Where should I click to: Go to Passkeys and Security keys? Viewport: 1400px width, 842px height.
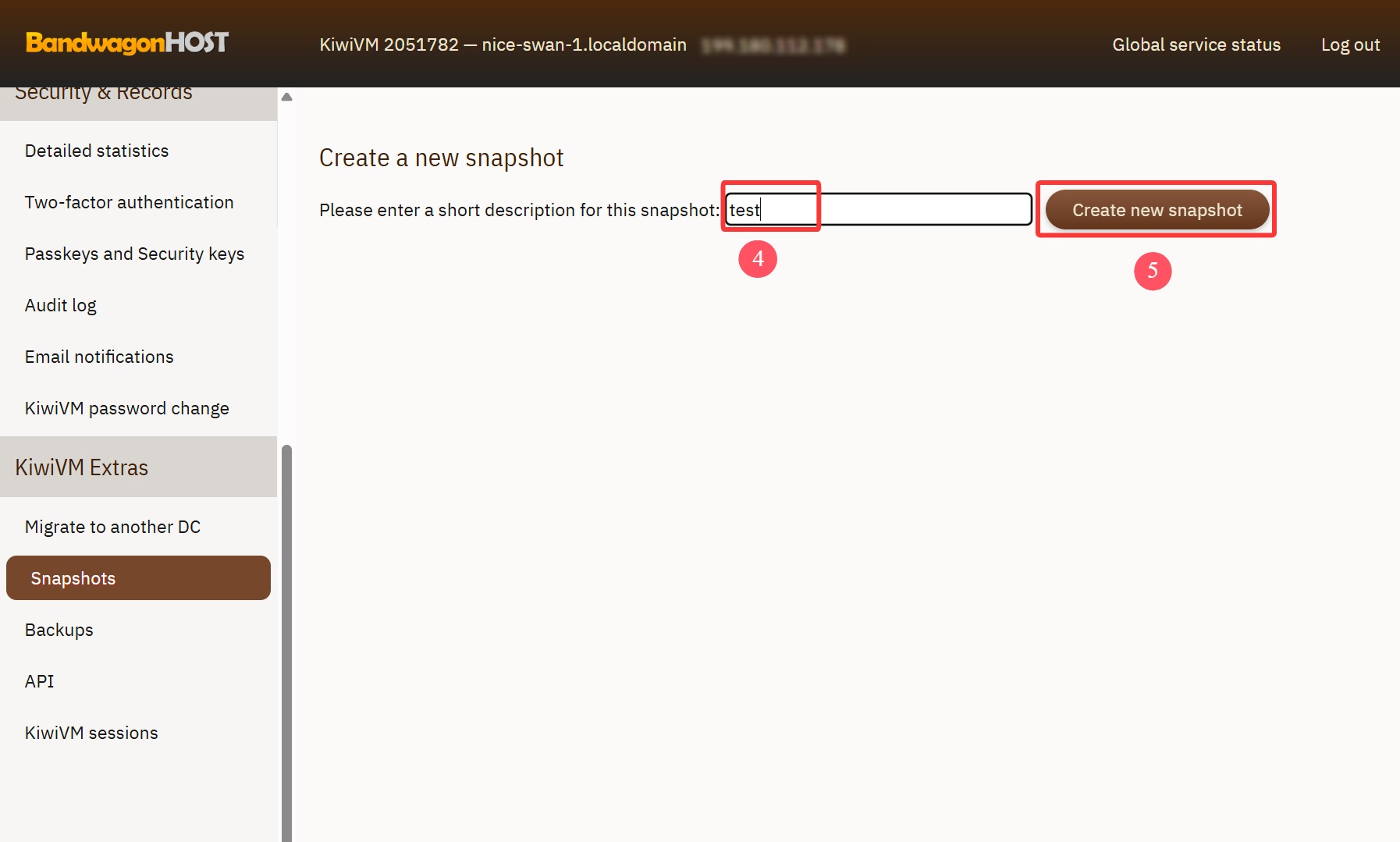pos(134,254)
